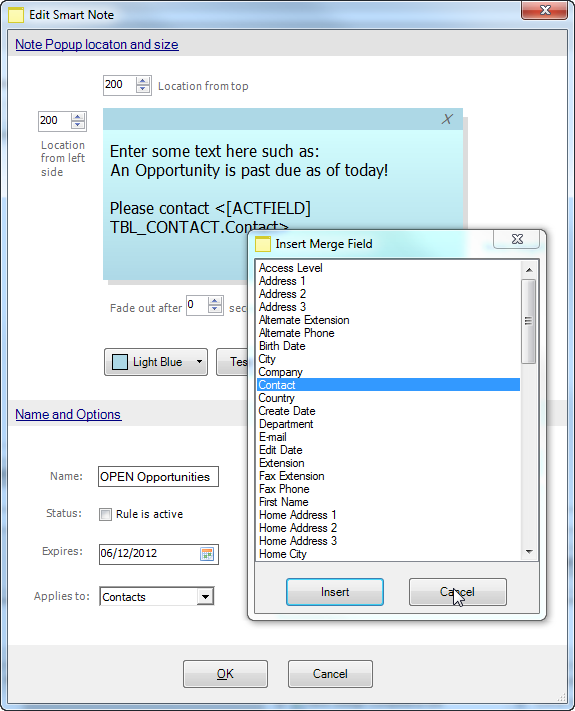Click the Edit Smart Note title icon

pyautogui.click(x=16, y=15)
